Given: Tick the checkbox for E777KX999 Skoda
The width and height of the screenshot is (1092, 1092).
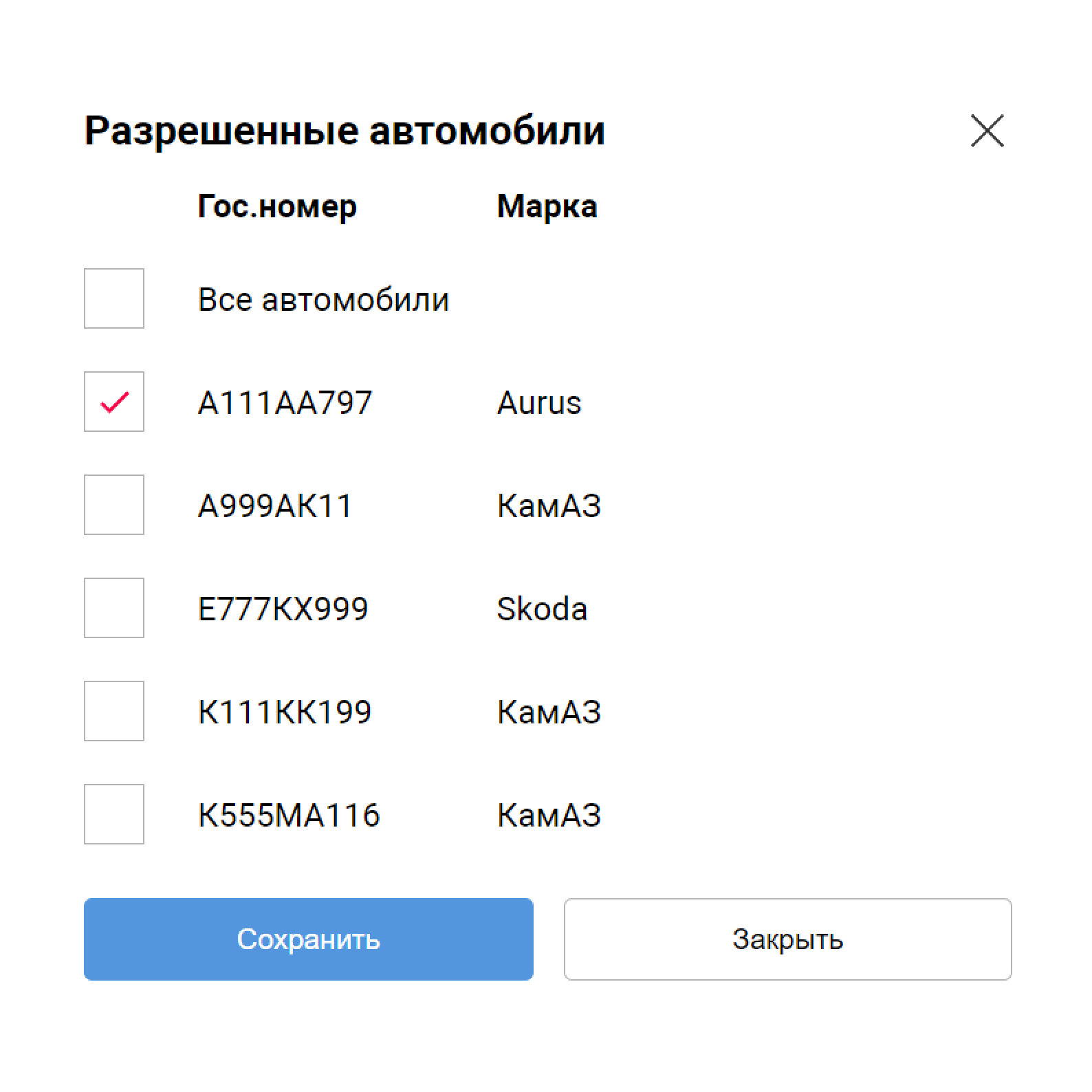Looking at the screenshot, I should [x=114, y=608].
